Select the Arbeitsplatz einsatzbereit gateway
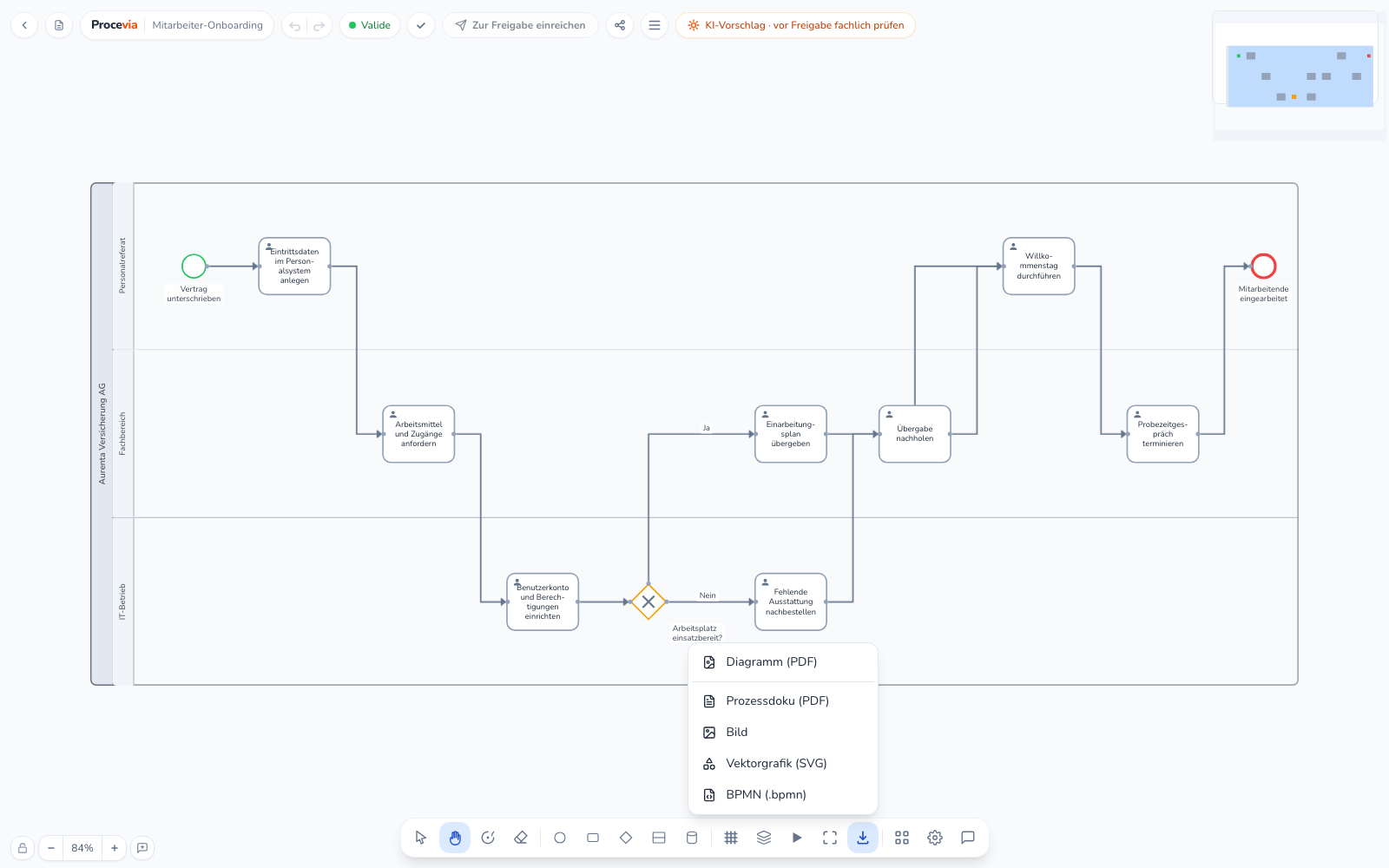1389x868 pixels. (648, 602)
